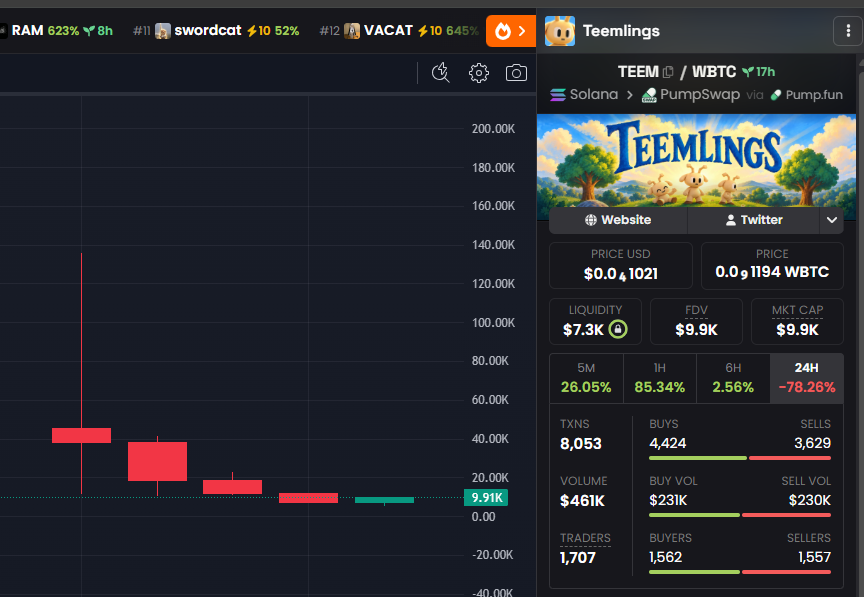The width and height of the screenshot is (864, 597).
Task: Select the 1H timeframe tab
Action: [x=660, y=379]
